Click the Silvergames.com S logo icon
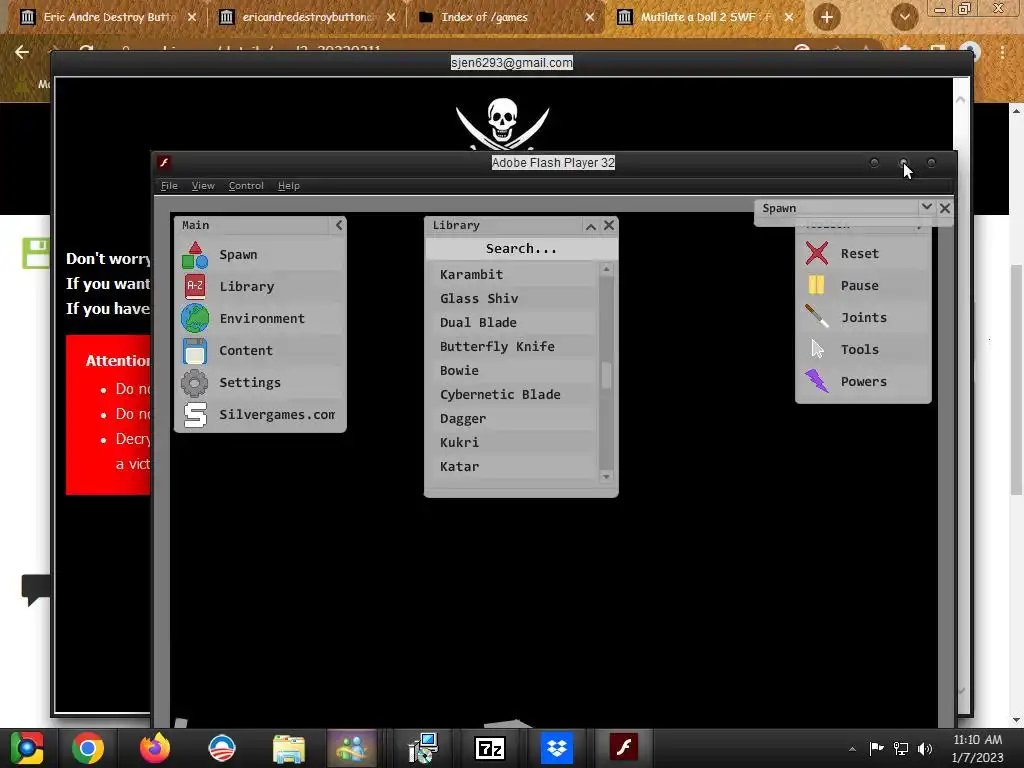Screen dimensions: 1024x768 point(195,415)
